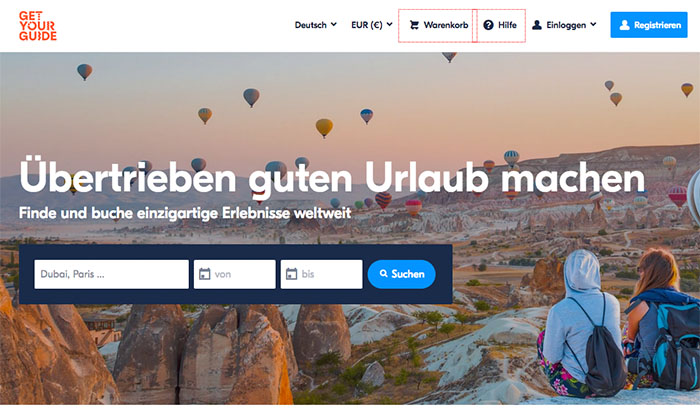Click the user icon in Registrieren button
Screen dimensions: 700x416
[625, 25]
